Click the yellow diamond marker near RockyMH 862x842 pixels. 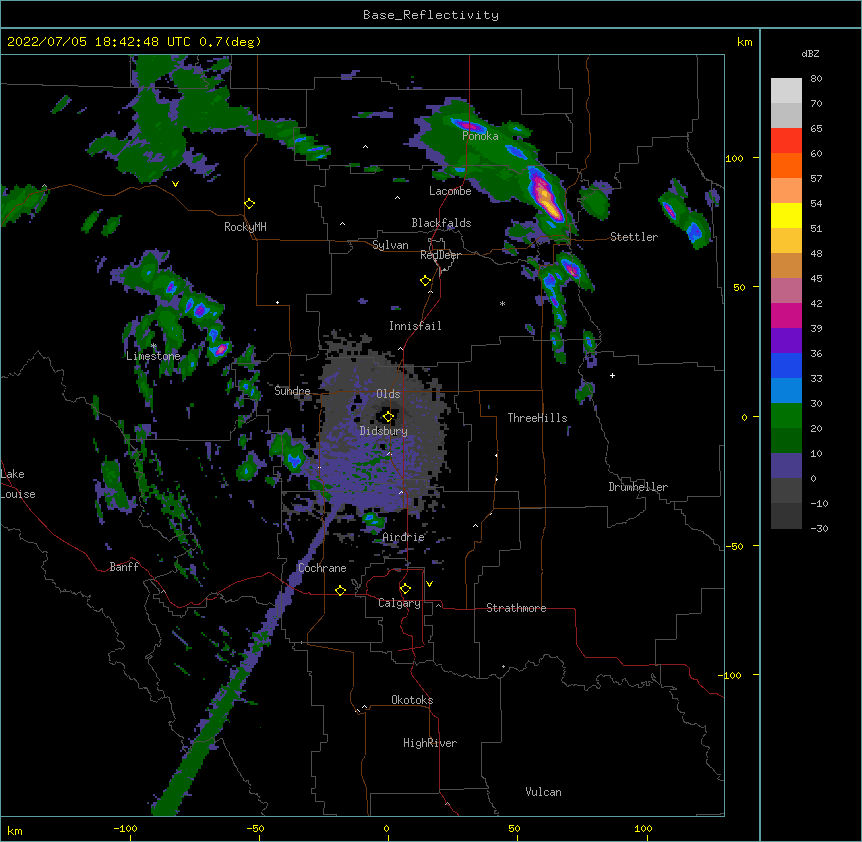250,203
